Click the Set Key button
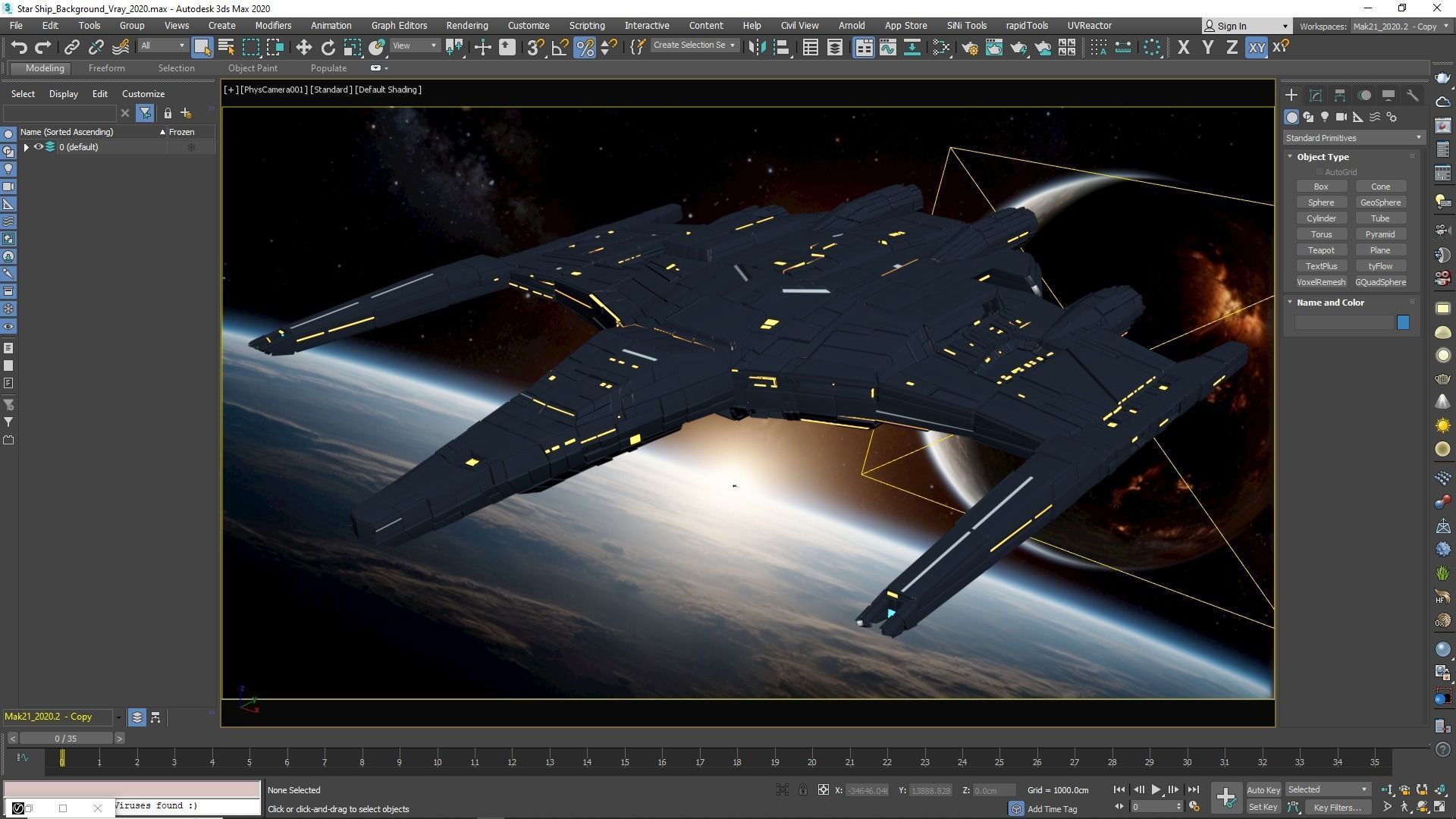Viewport: 1456px width, 819px height. [x=1263, y=808]
